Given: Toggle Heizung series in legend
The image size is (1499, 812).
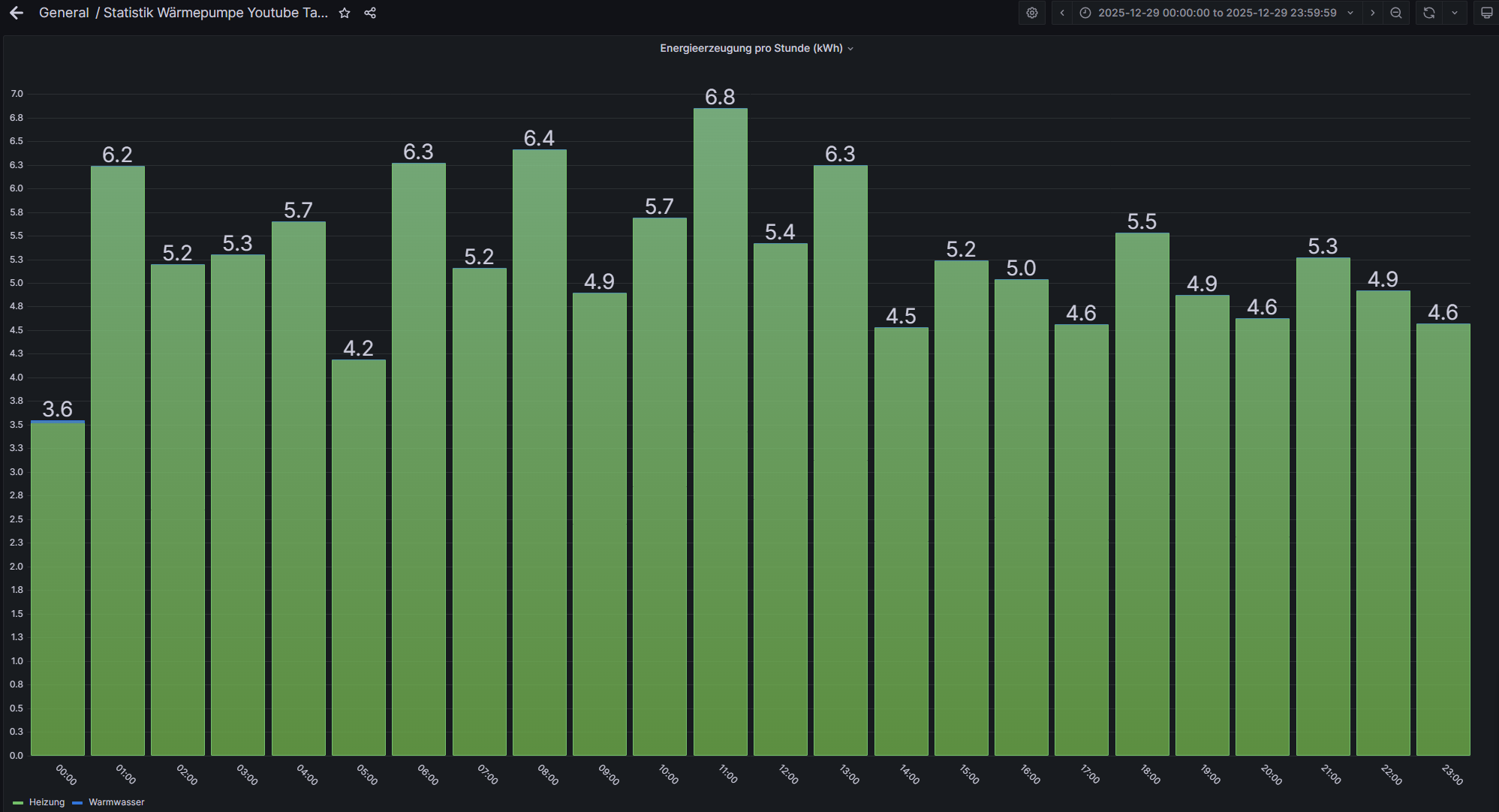Looking at the screenshot, I should tap(47, 802).
